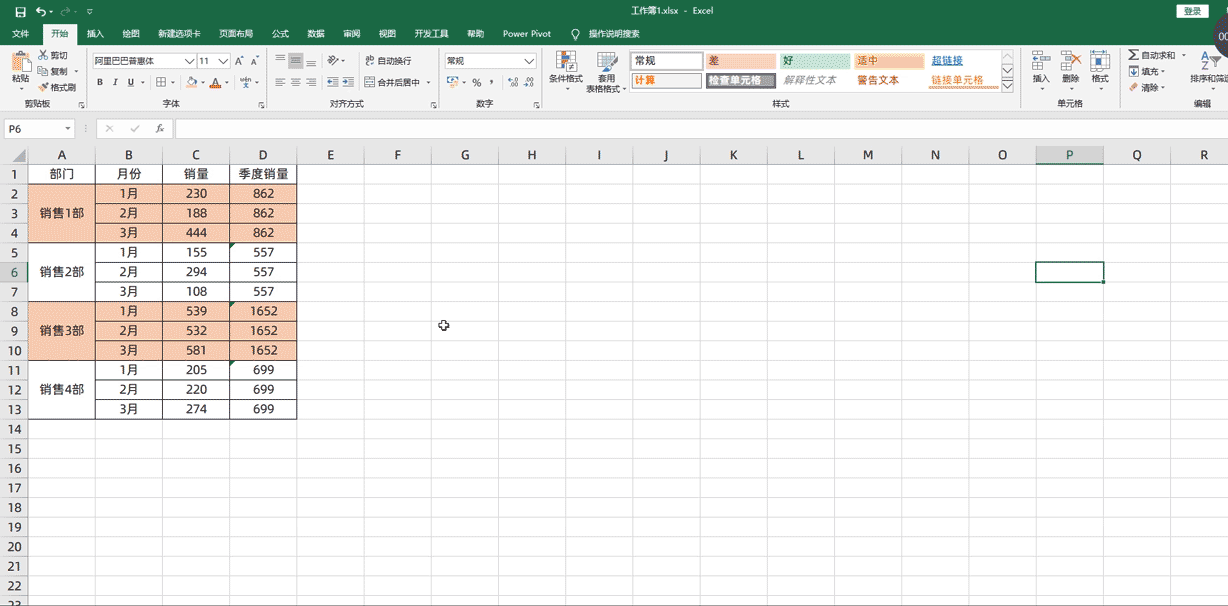Open Format as Table (套用表格格式)
This screenshot has height=606, width=1228.
606,71
